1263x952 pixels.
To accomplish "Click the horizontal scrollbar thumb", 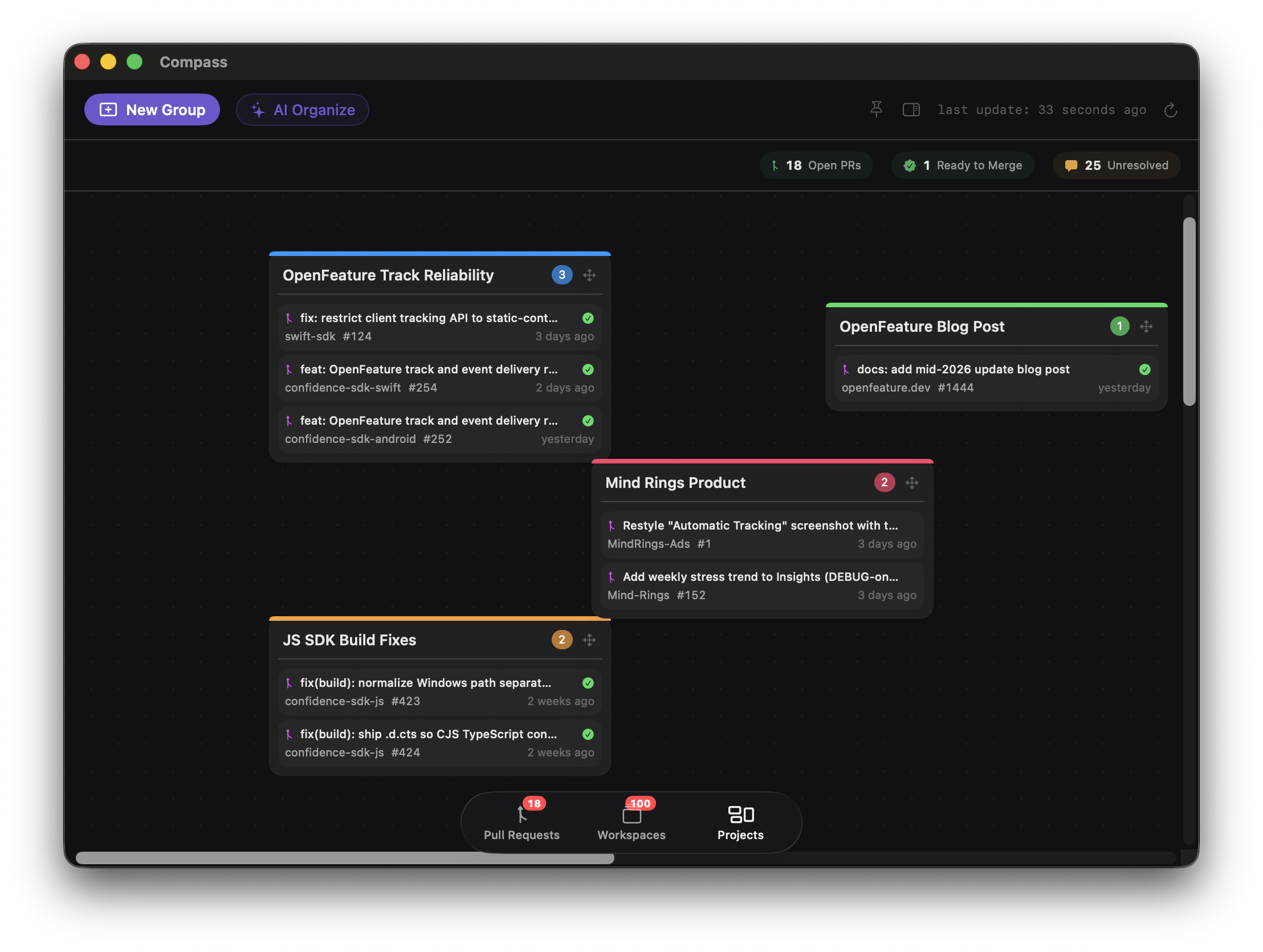I will tap(345, 859).
